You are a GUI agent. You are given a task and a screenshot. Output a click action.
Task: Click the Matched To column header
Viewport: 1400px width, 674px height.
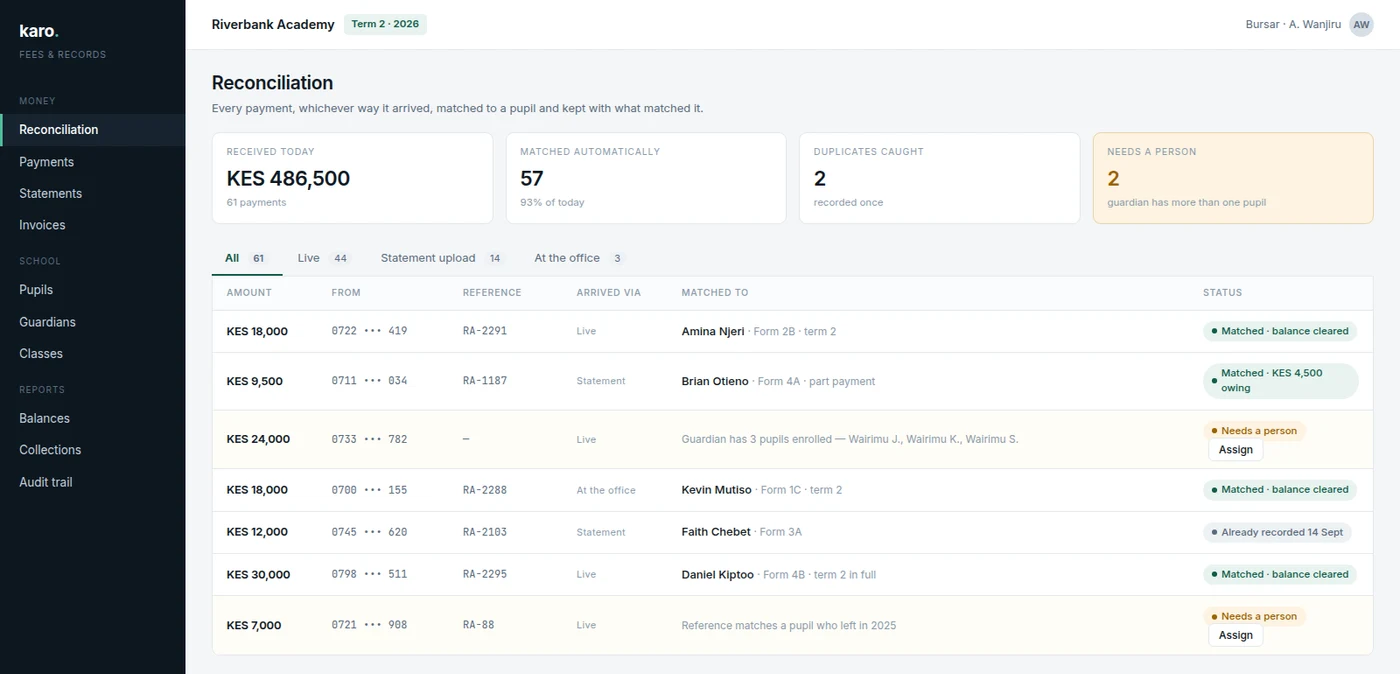715,293
